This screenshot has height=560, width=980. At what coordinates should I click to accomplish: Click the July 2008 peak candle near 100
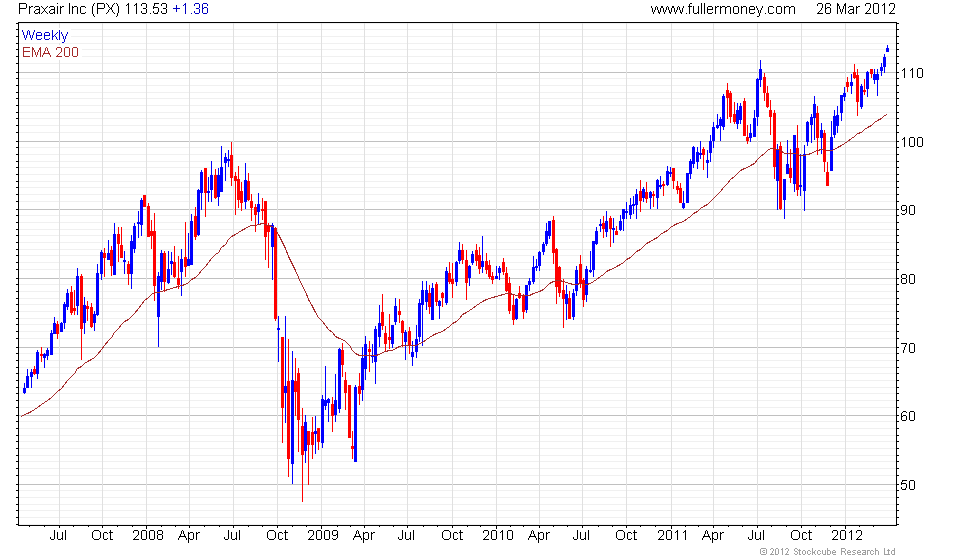(x=231, y=160)
